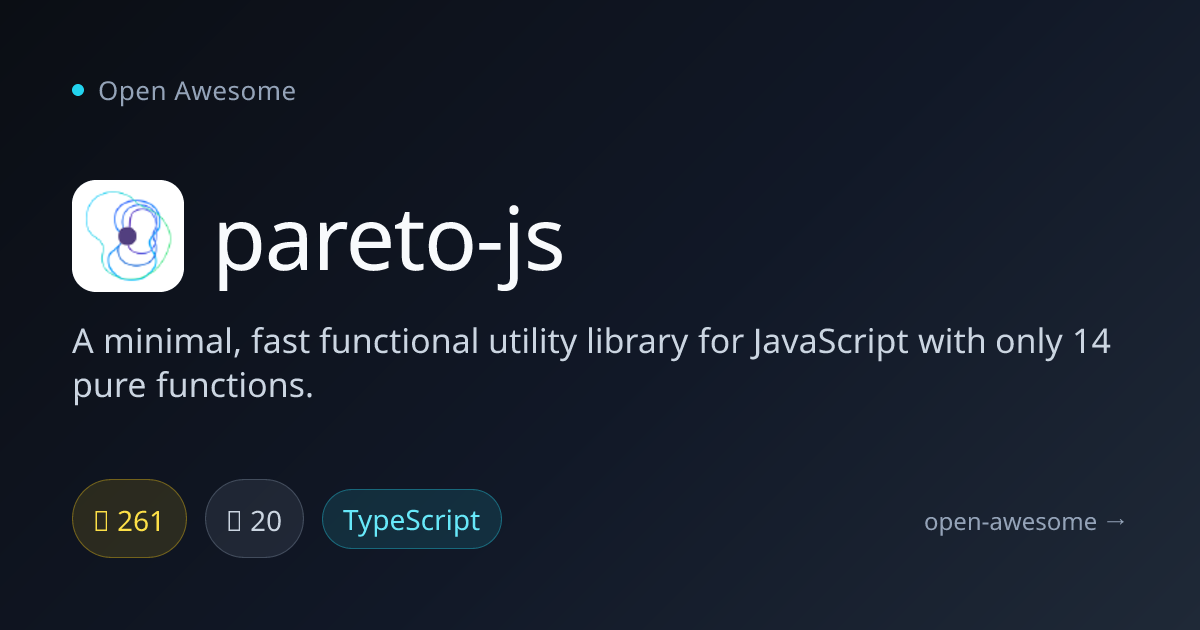
Task: Select the TypeScript language tag
Action: (412, 519)
